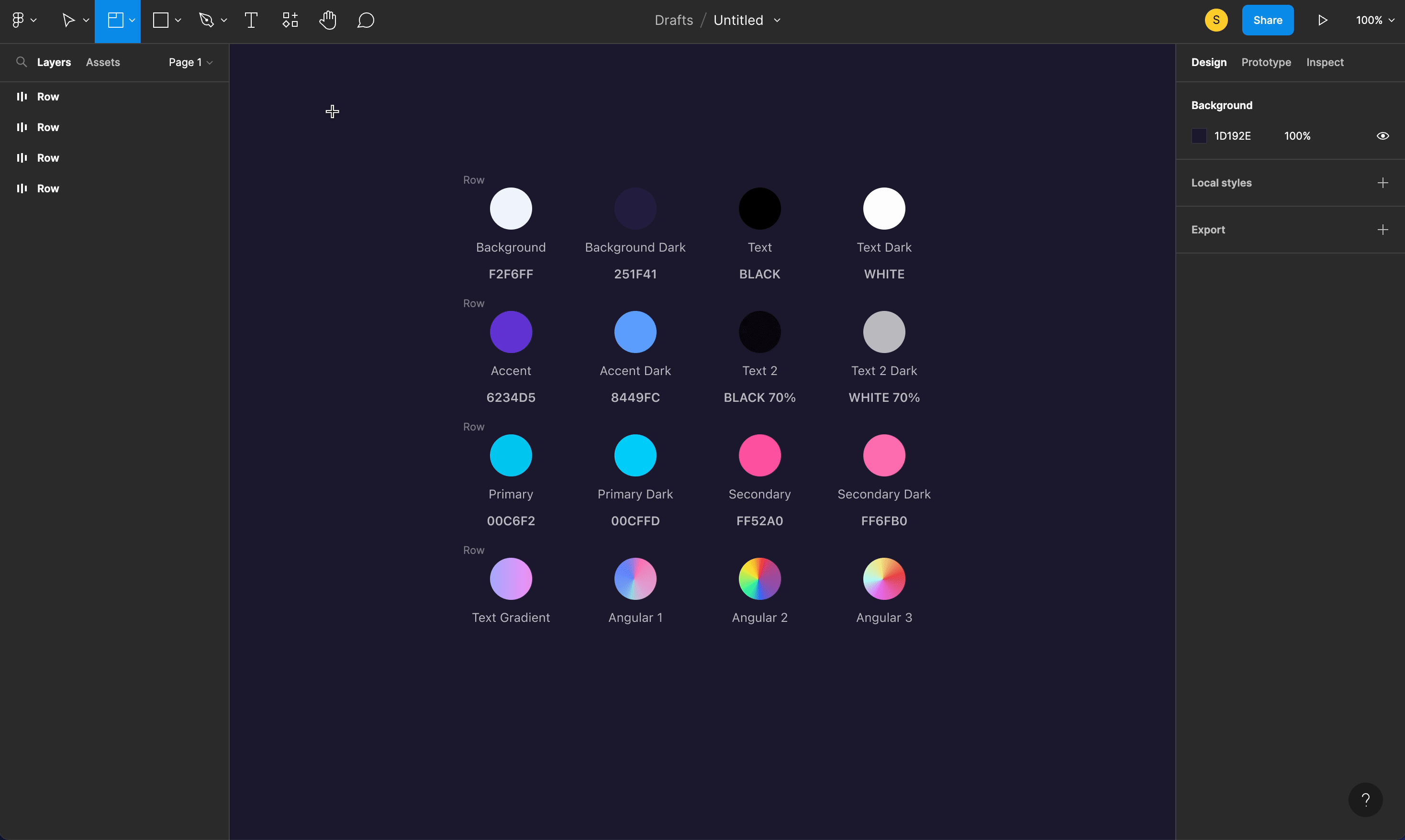Select the Rectangle shape tool
Viewport: 1405px width, 840px height.
coord(160,20)
